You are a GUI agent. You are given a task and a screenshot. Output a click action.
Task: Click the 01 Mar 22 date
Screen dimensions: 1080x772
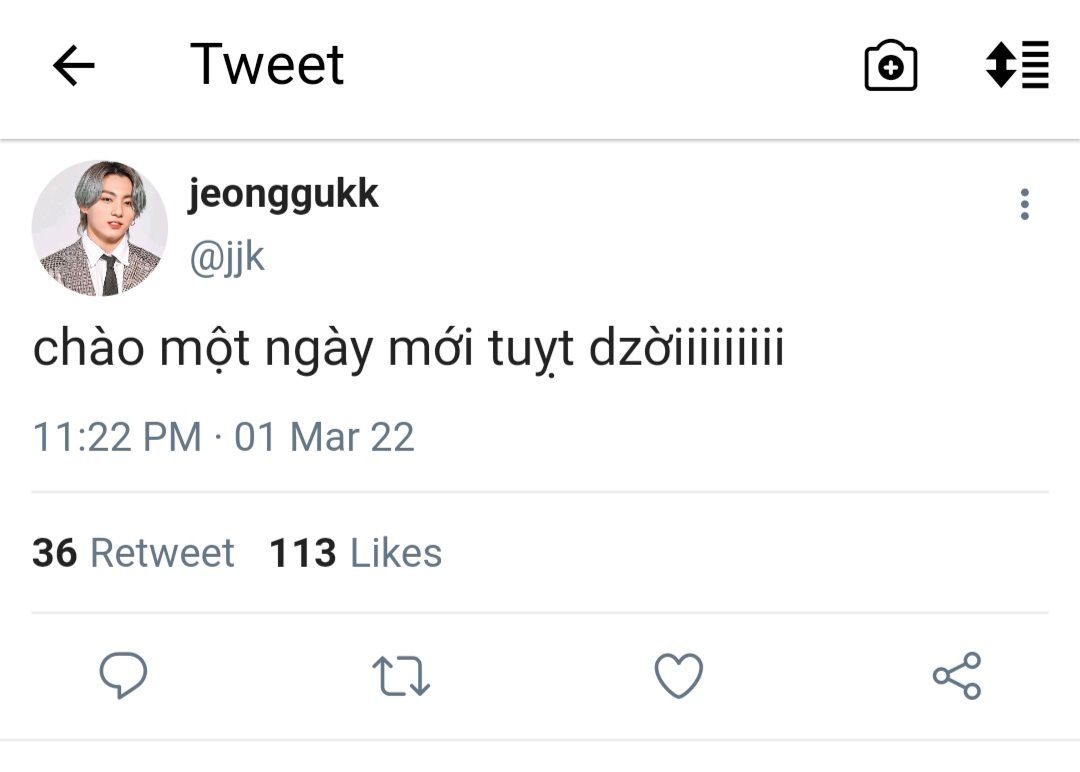(x=324, y=437)
